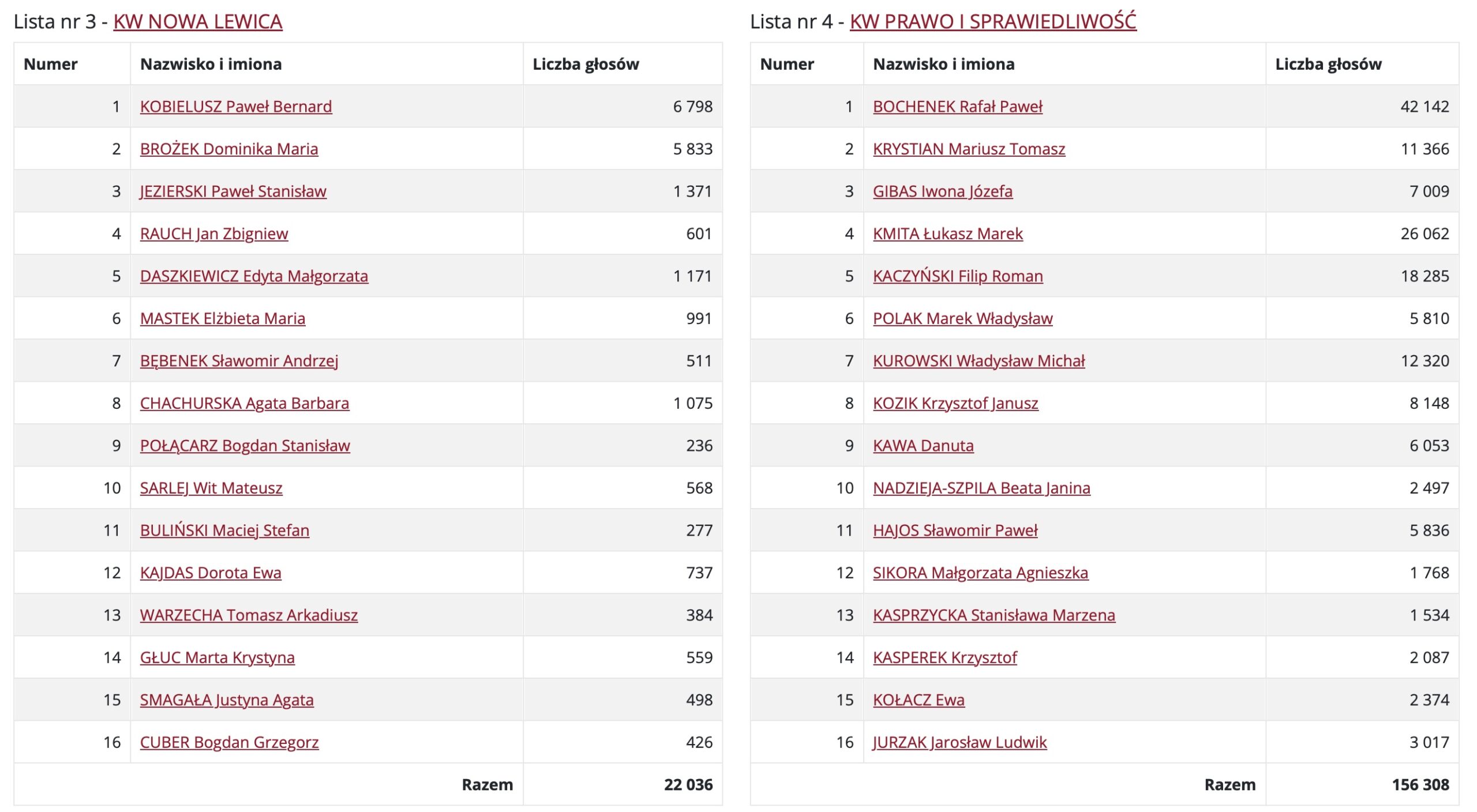
Task: Select SIKORA Małgorzata Agnieszka link
Action: (x=980, y=573)
